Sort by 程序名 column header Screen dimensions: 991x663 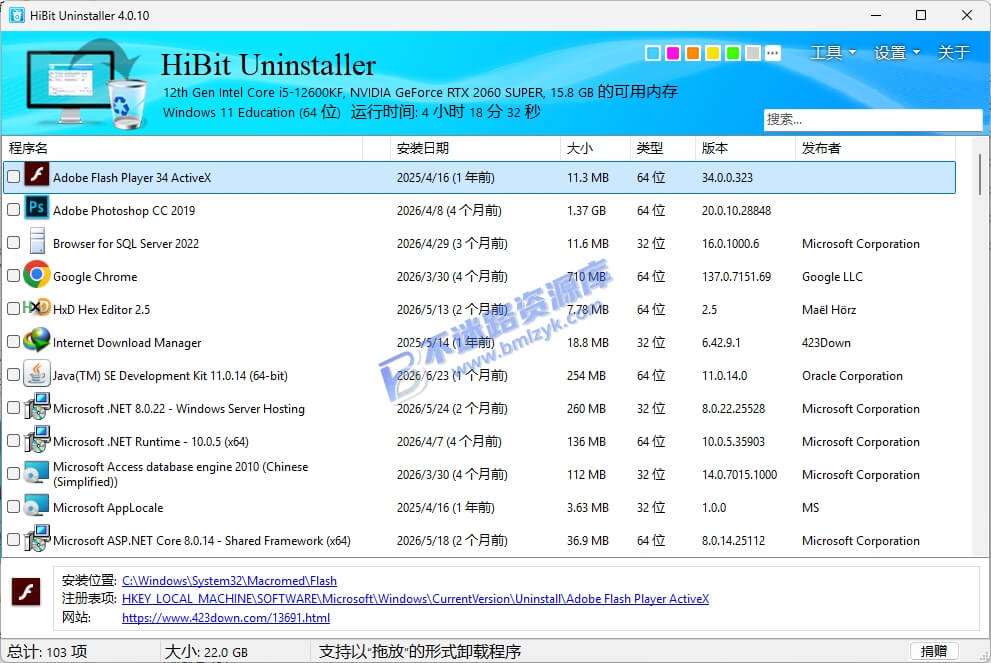click(182, 148)
